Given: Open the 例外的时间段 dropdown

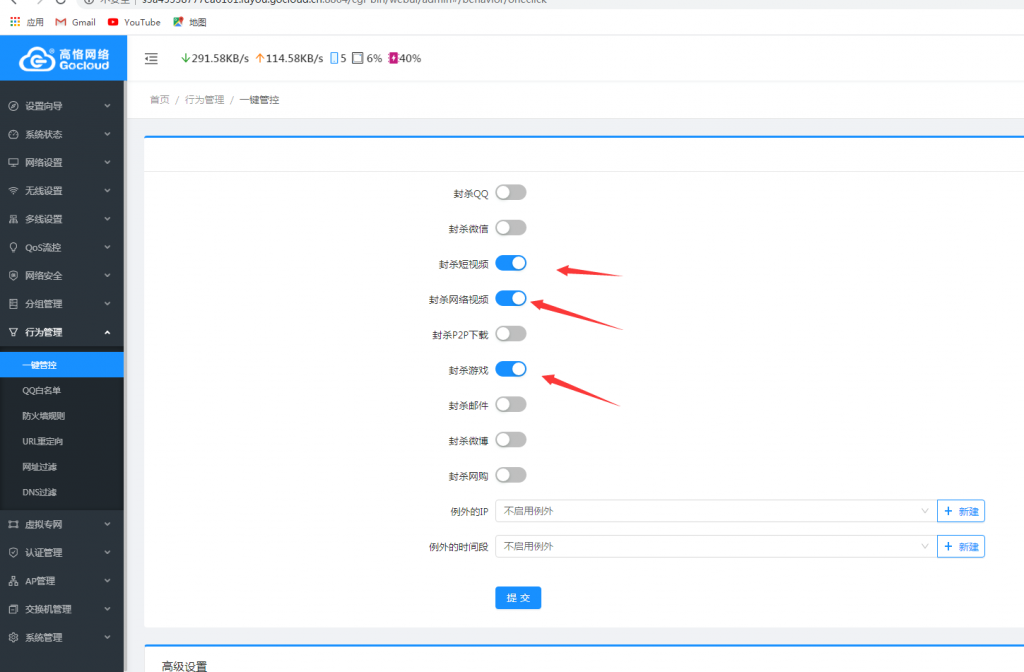Looking at the screenshot, I should pyautogui.click(x=716, y=546).
